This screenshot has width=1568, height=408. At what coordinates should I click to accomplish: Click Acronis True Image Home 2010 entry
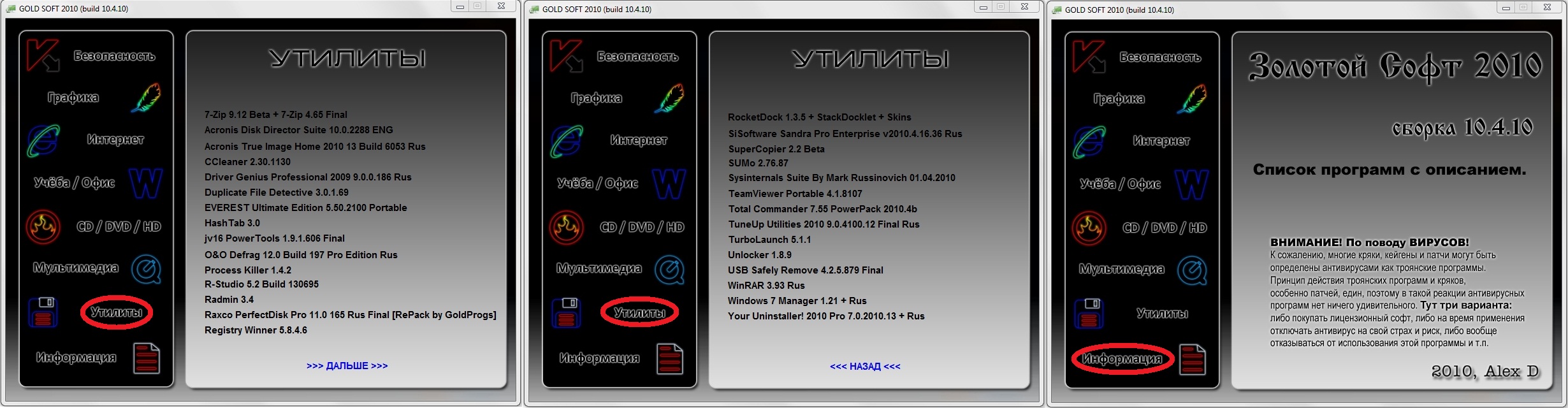(315, 147)
